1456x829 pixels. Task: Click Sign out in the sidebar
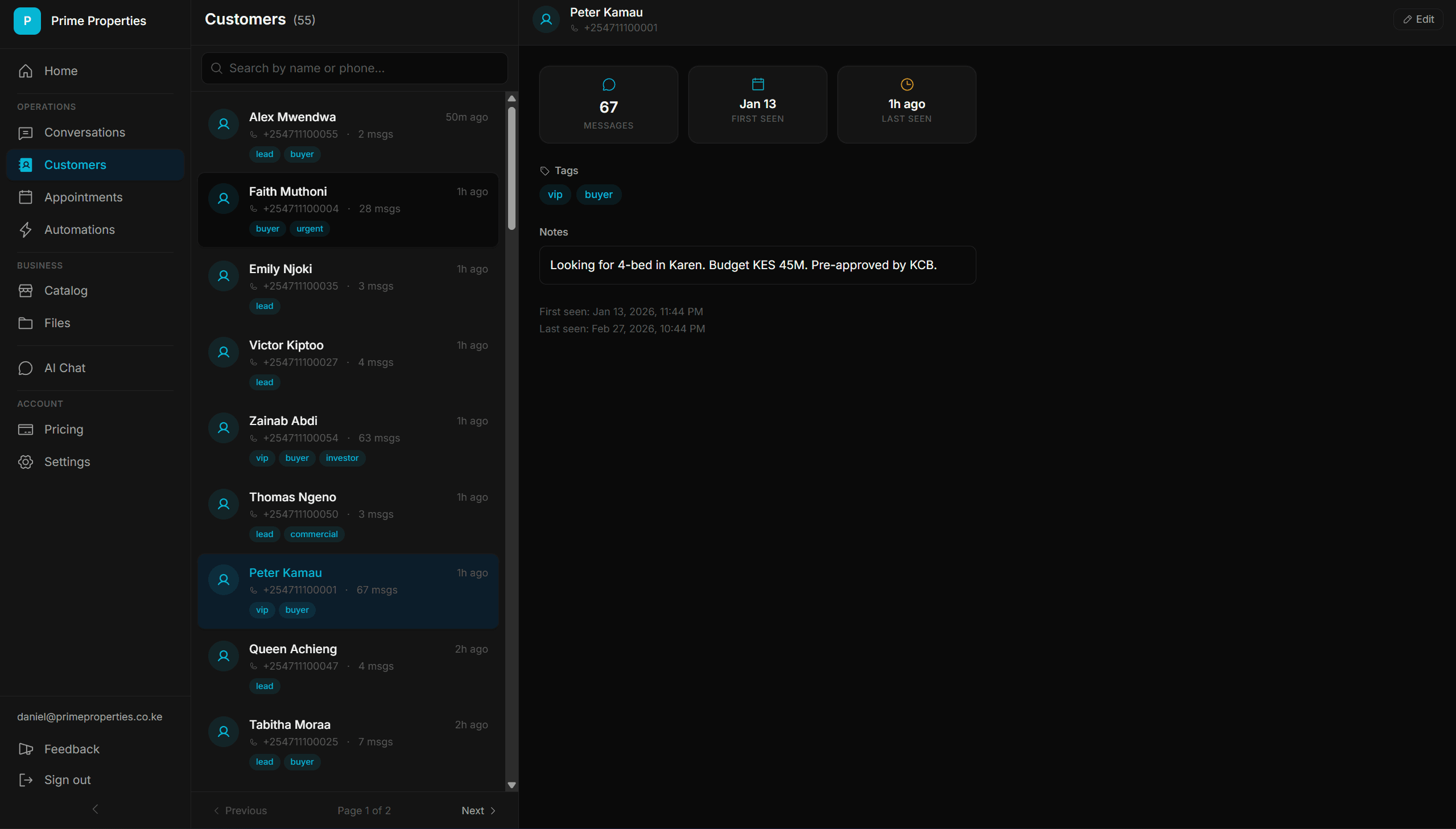(67, 780)
